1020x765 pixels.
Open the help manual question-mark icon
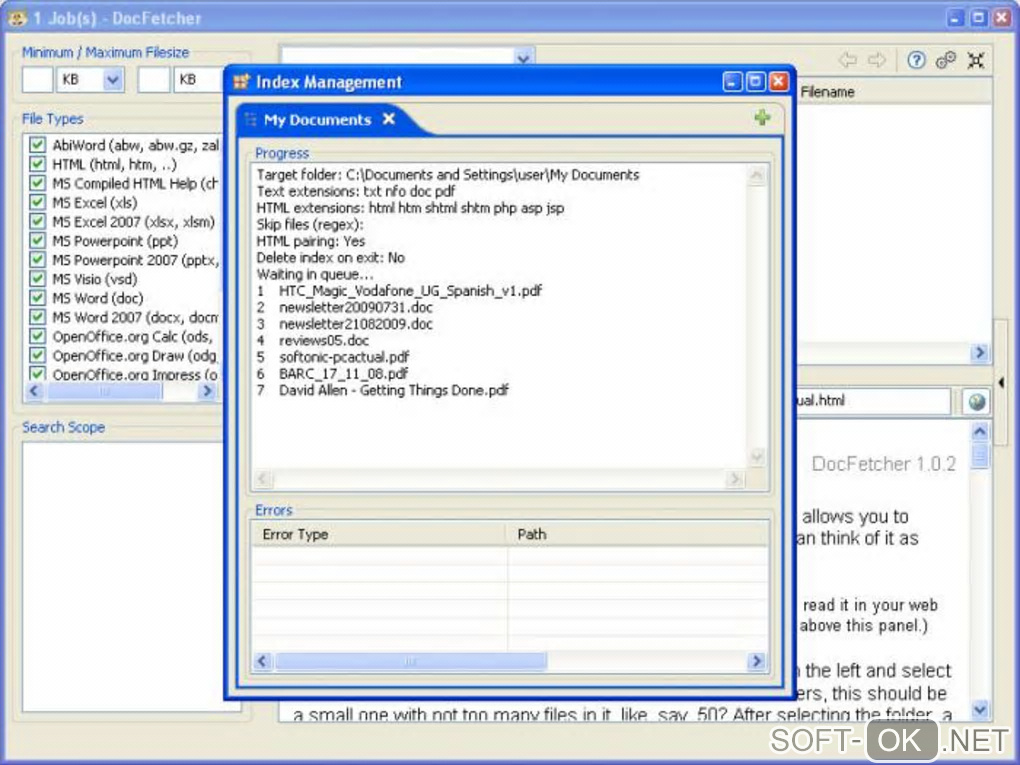(x=916, y=60)
